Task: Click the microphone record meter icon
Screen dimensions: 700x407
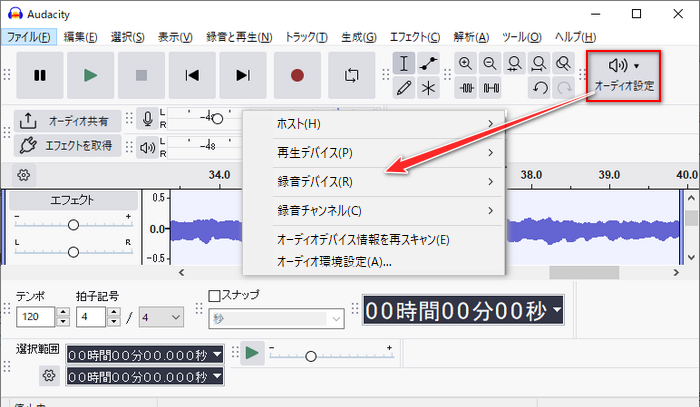Action: pos(147,119)
